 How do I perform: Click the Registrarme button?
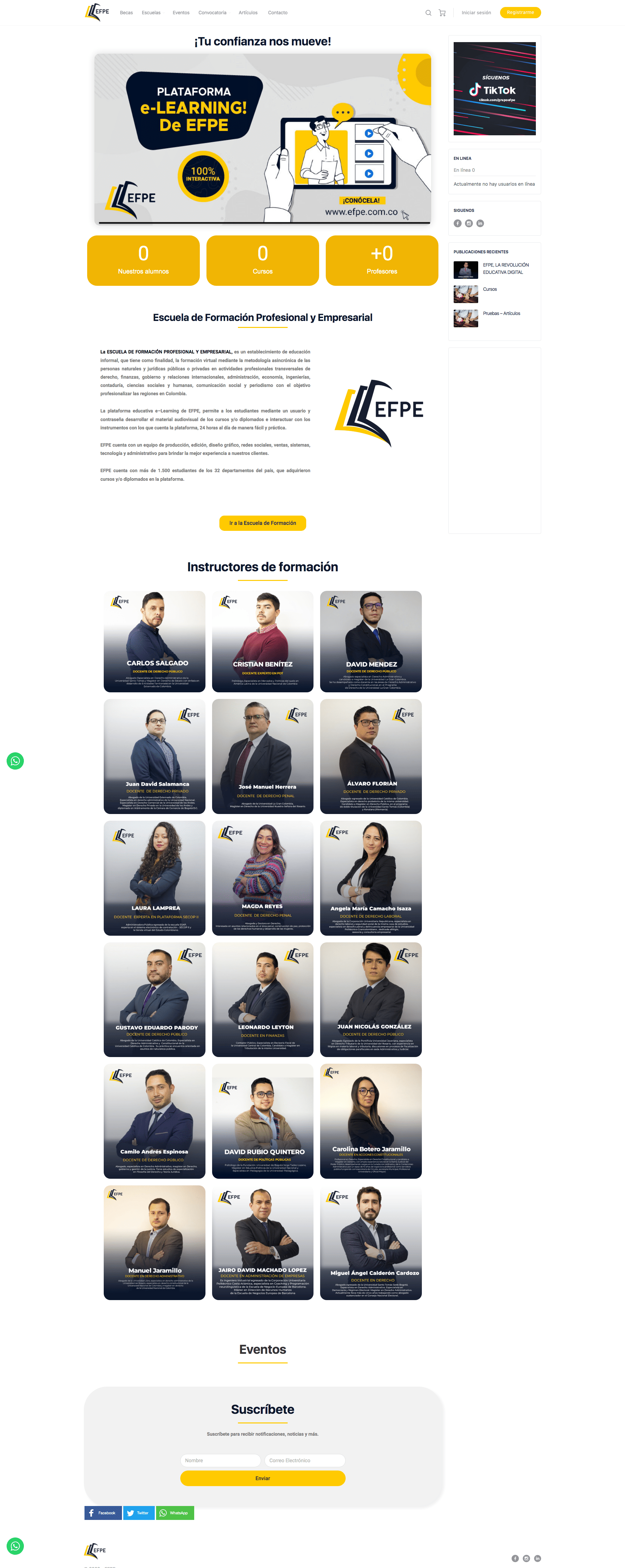coord(520,12)
